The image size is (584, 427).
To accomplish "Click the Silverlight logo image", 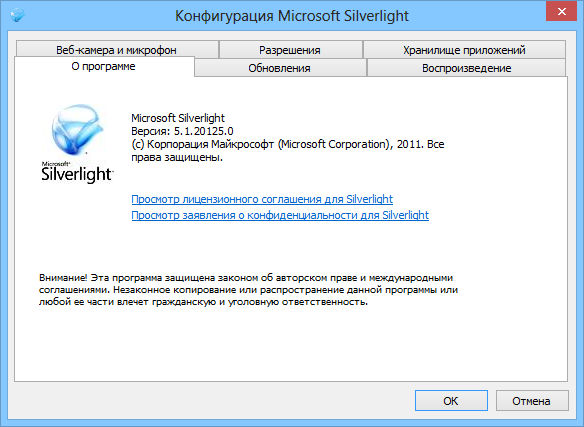I will tap(77, 144).
